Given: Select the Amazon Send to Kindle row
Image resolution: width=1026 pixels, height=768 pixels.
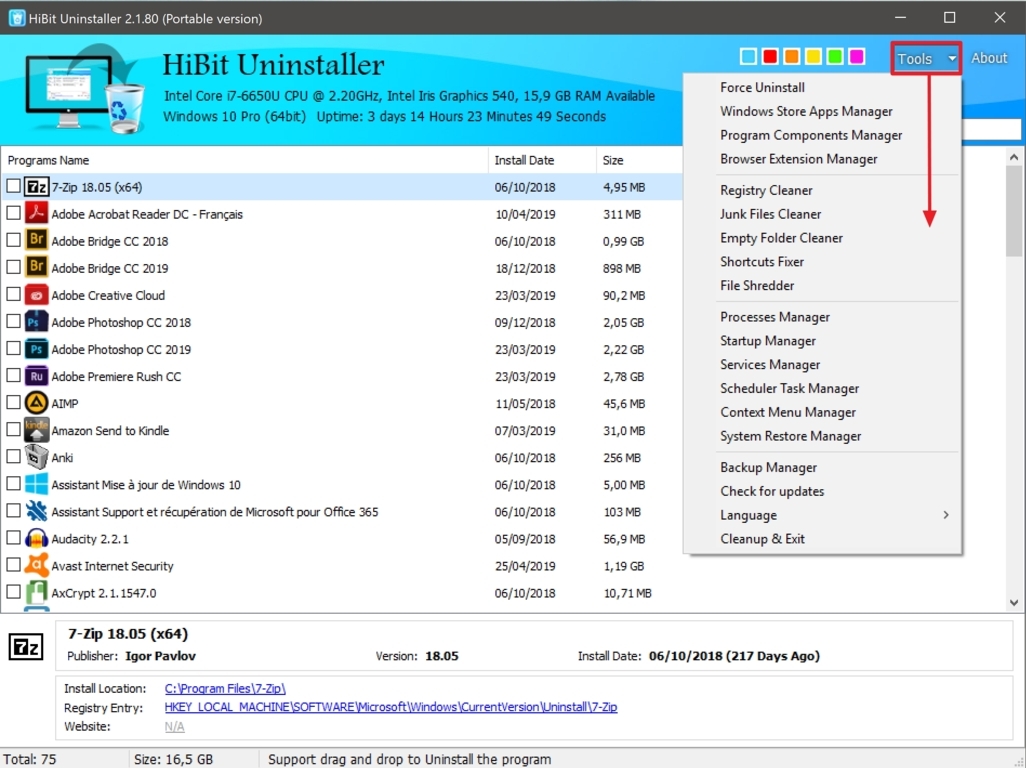Looking at the screenshot, I should click(340, 430).
